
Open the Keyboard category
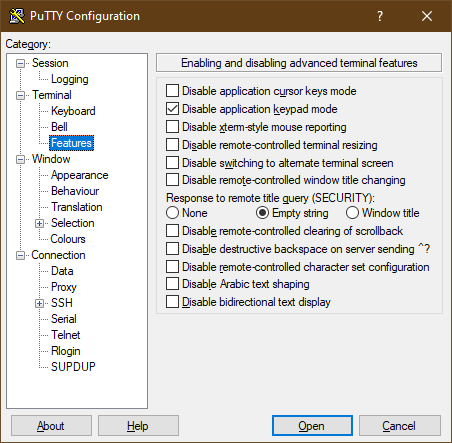(73, 111)
